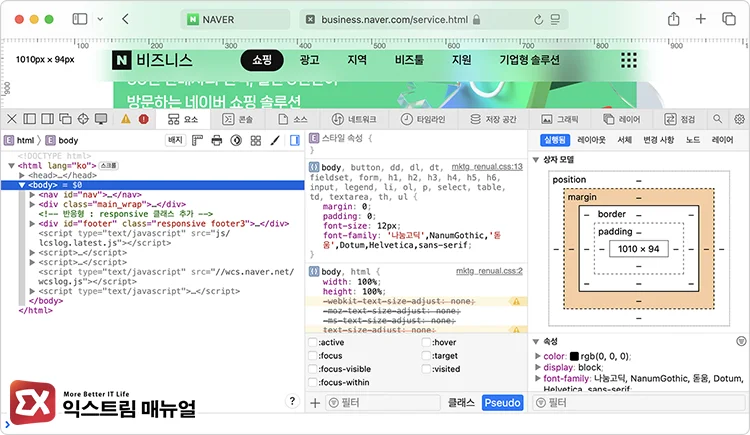Expand the nav id="nav" node
The width and height of the screenshot is (750, 435).
32,195
